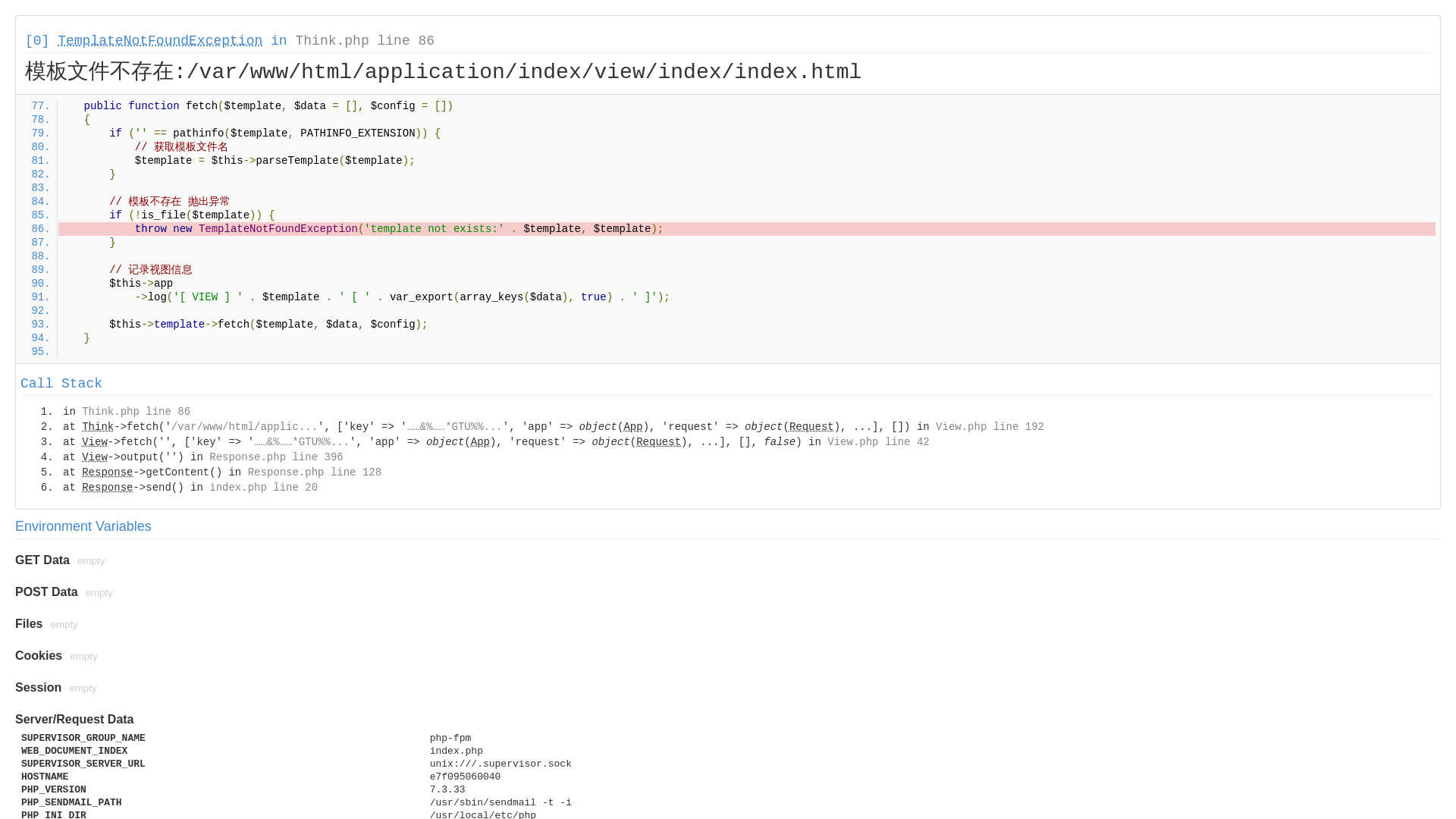
Task: Click Response class in send stack frame
Action: (x=108, y=488)
